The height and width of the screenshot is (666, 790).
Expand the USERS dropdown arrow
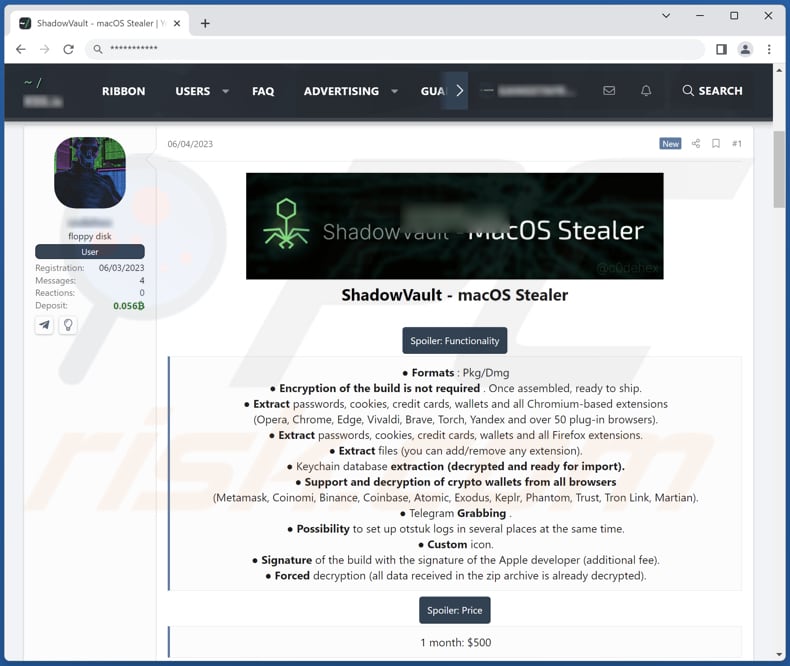click(226, 91)
